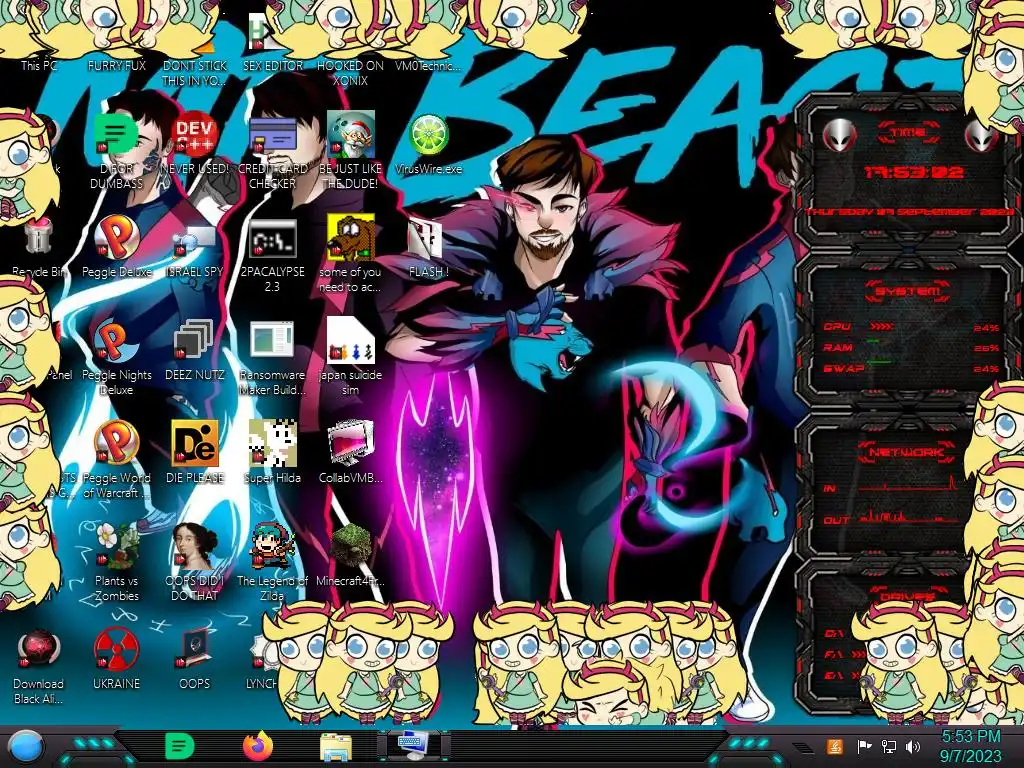Switch to the computer keyboard taskbar app
This screenshot has width=1024, height=768.
(x=413, y=746)
